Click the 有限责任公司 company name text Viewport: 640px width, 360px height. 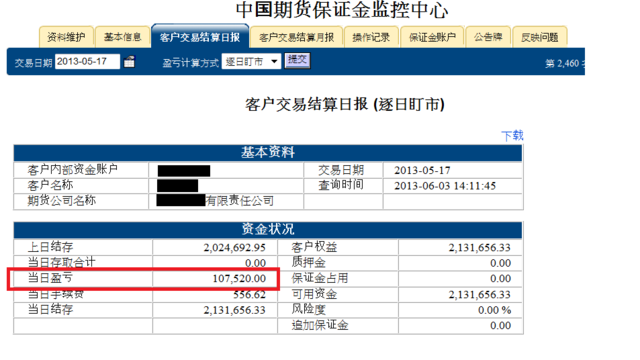pos(239,201)
